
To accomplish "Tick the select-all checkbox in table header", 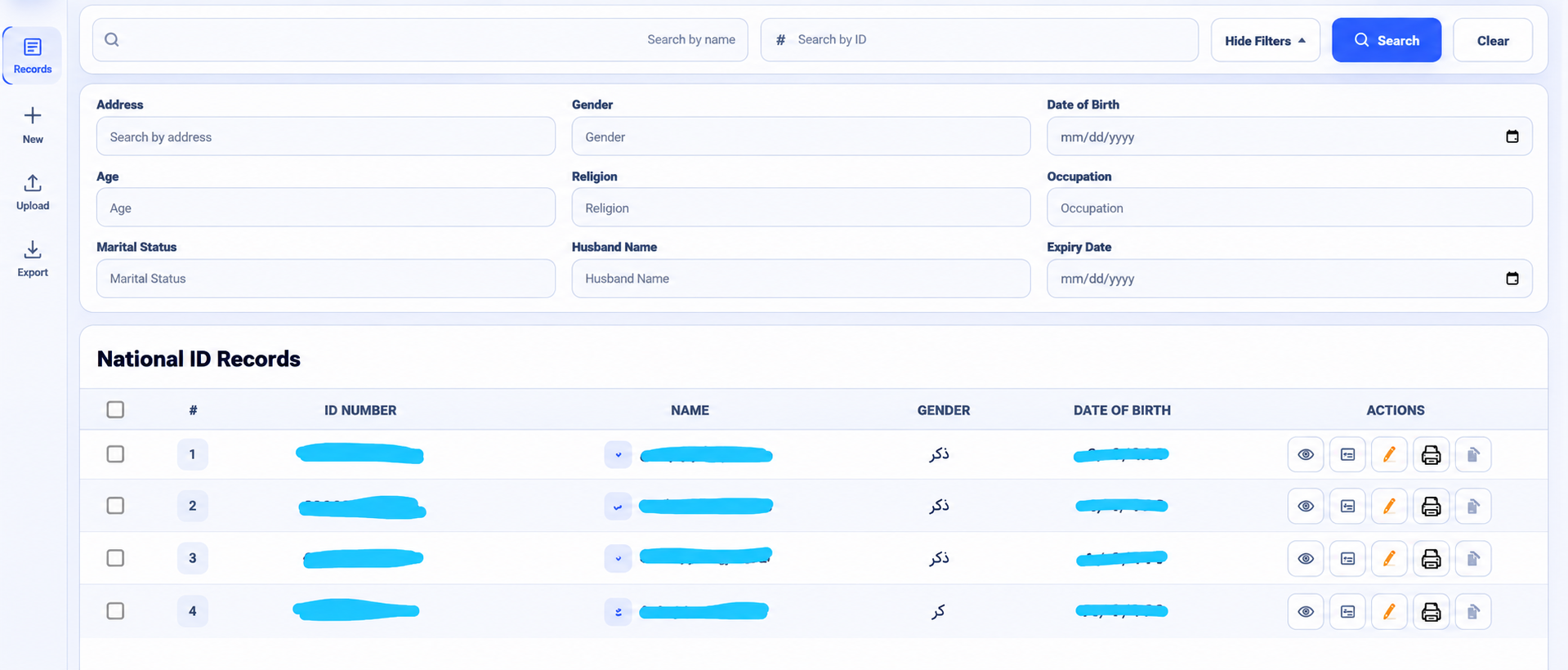I will tap(115, 409).
